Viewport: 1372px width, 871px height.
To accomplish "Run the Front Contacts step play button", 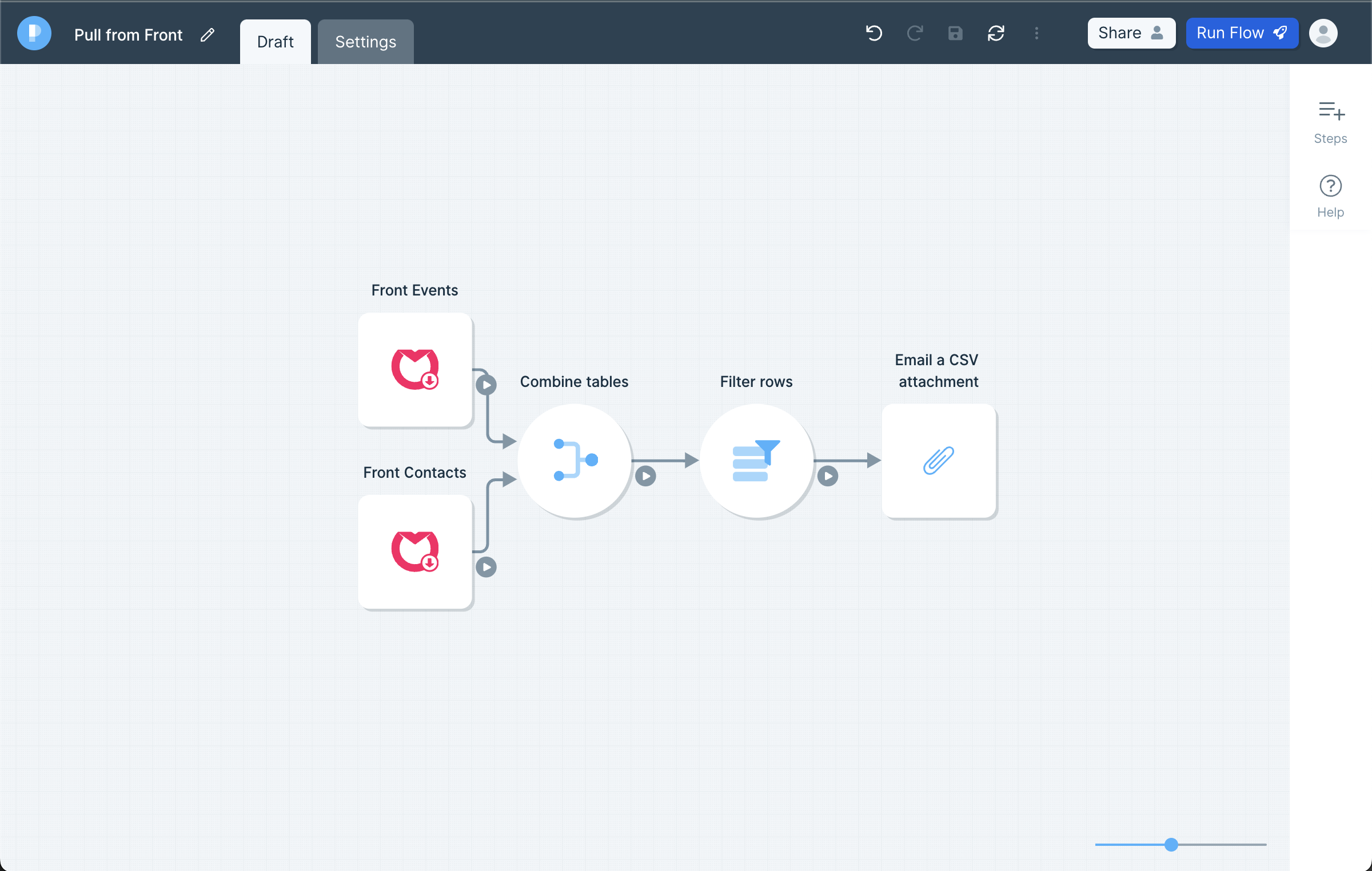I will pos(486,567).
